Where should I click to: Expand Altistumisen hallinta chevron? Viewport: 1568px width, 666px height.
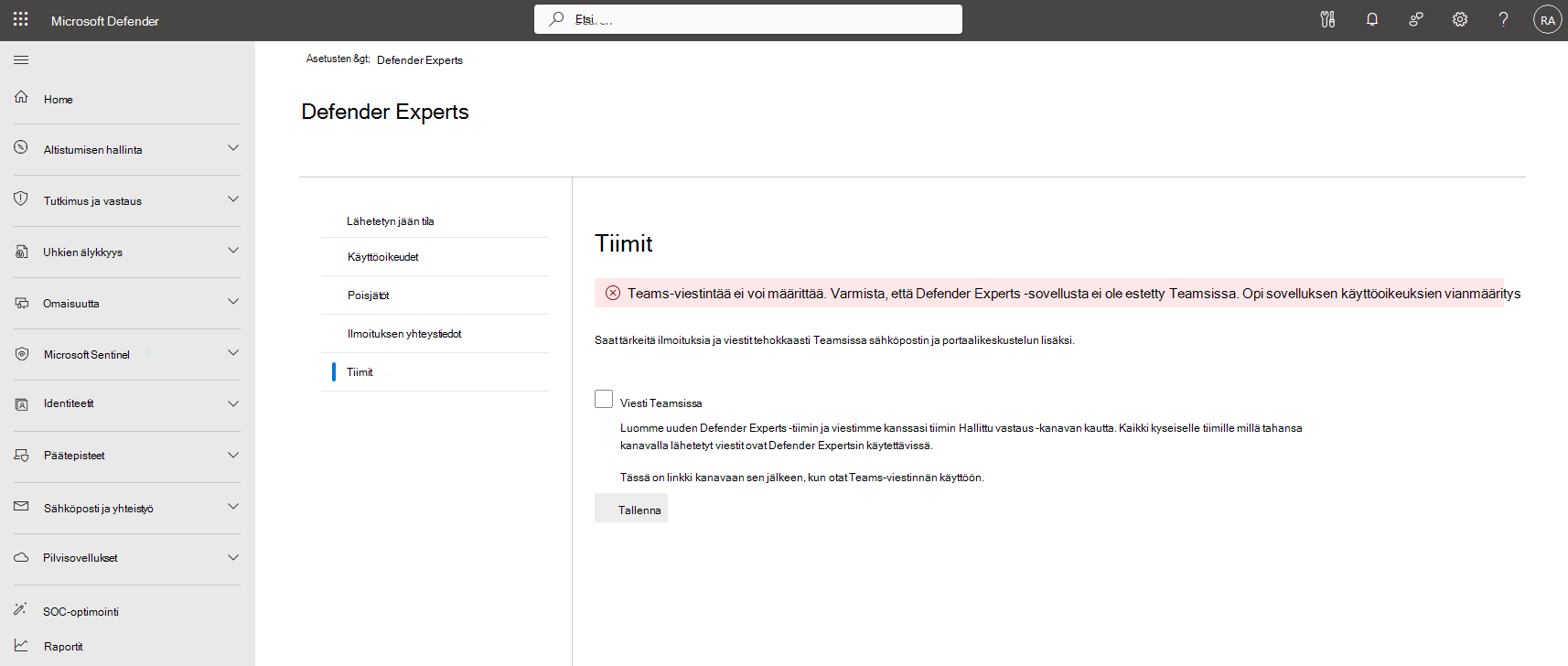tap(233, 147)
